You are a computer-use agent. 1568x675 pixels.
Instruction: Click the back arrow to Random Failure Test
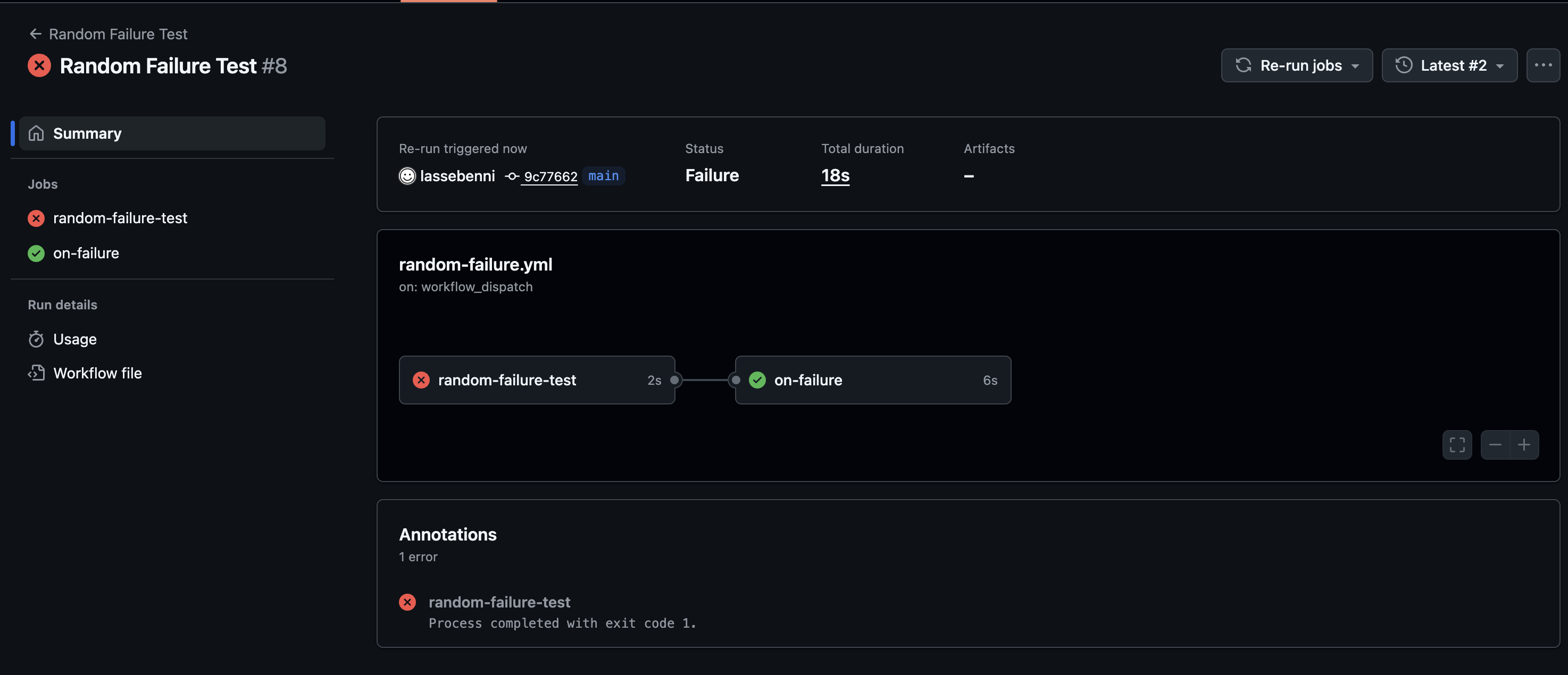tap(35, 34)
